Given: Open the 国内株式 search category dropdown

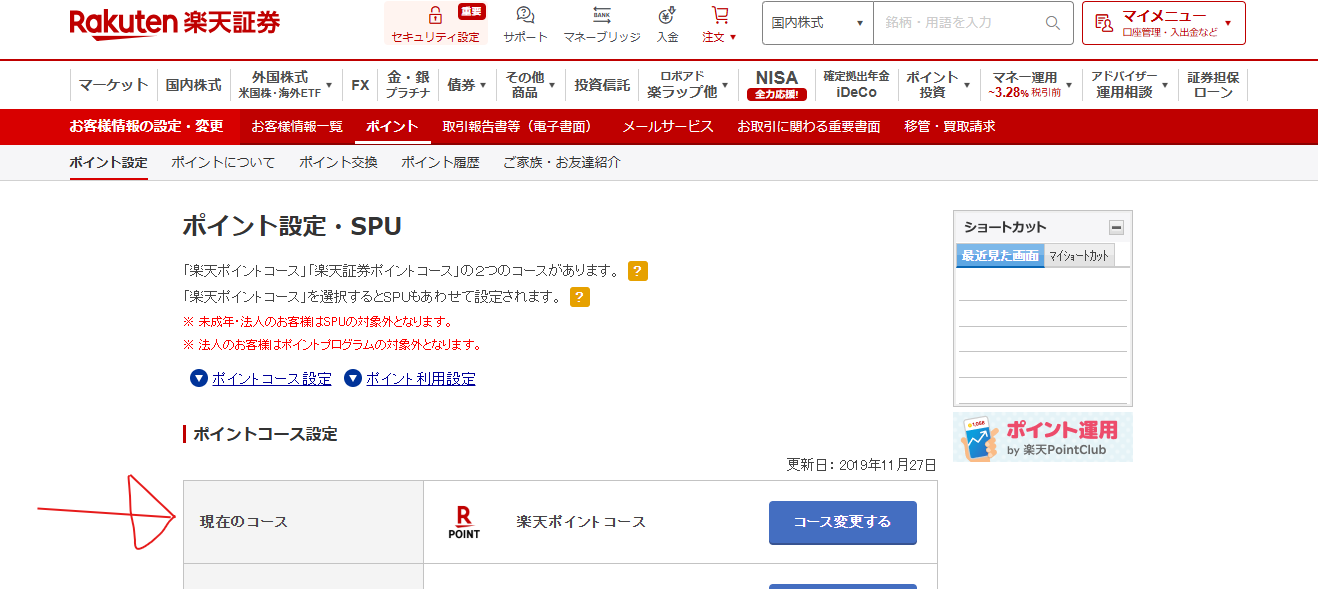Looking at the screenshot, I should click(817, 23).
